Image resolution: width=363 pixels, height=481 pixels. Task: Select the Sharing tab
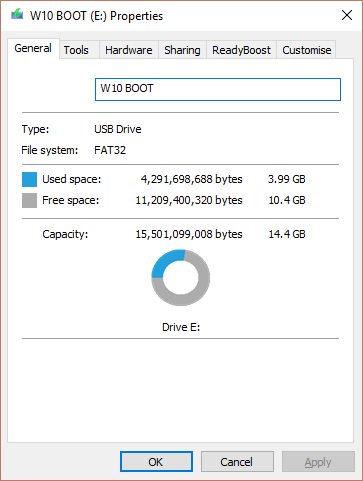182,50
